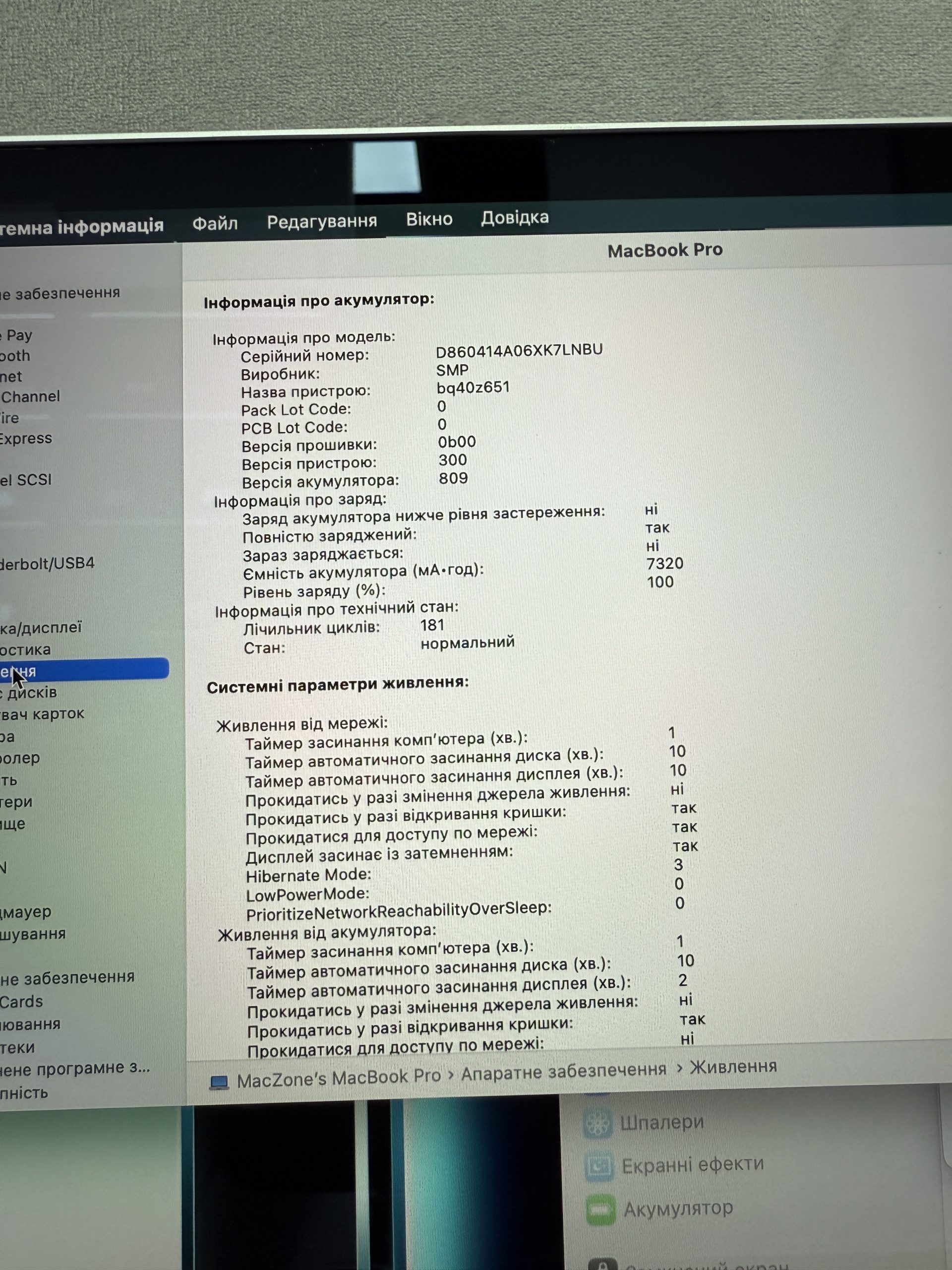
Task: Select Живлення in the path bar
Action: (733, 1067)
